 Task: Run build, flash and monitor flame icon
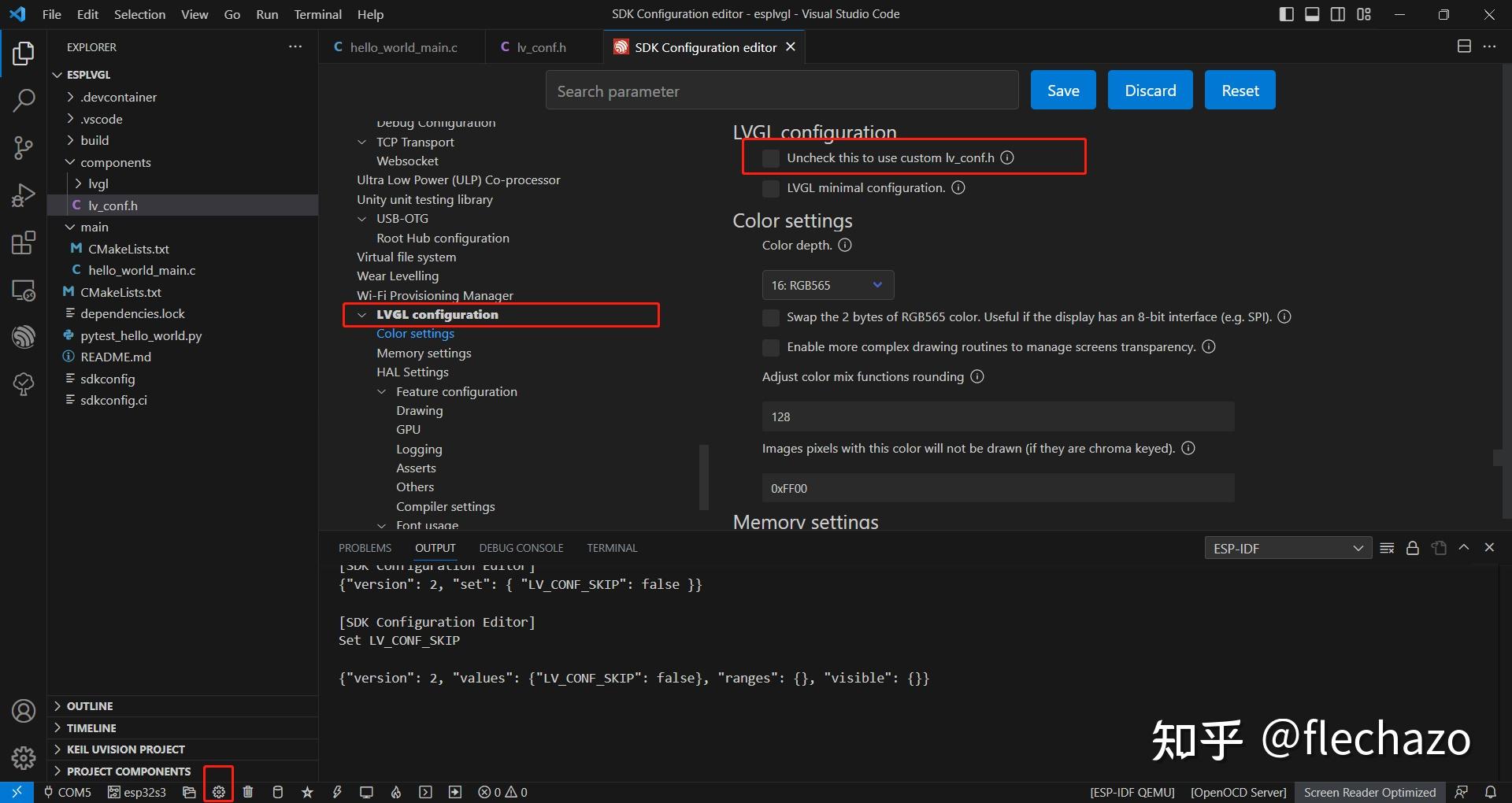pos(396,792)
